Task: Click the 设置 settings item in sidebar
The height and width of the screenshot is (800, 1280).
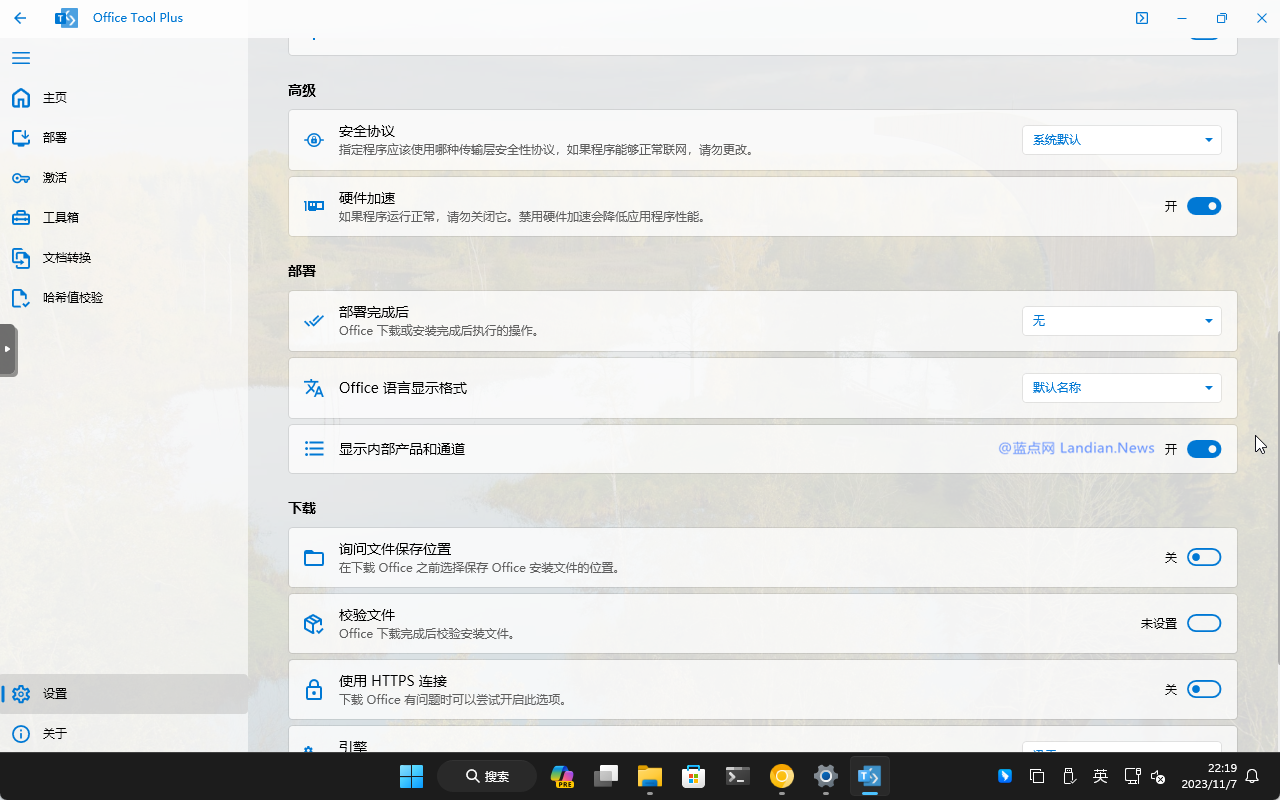Action: (55, 694)
